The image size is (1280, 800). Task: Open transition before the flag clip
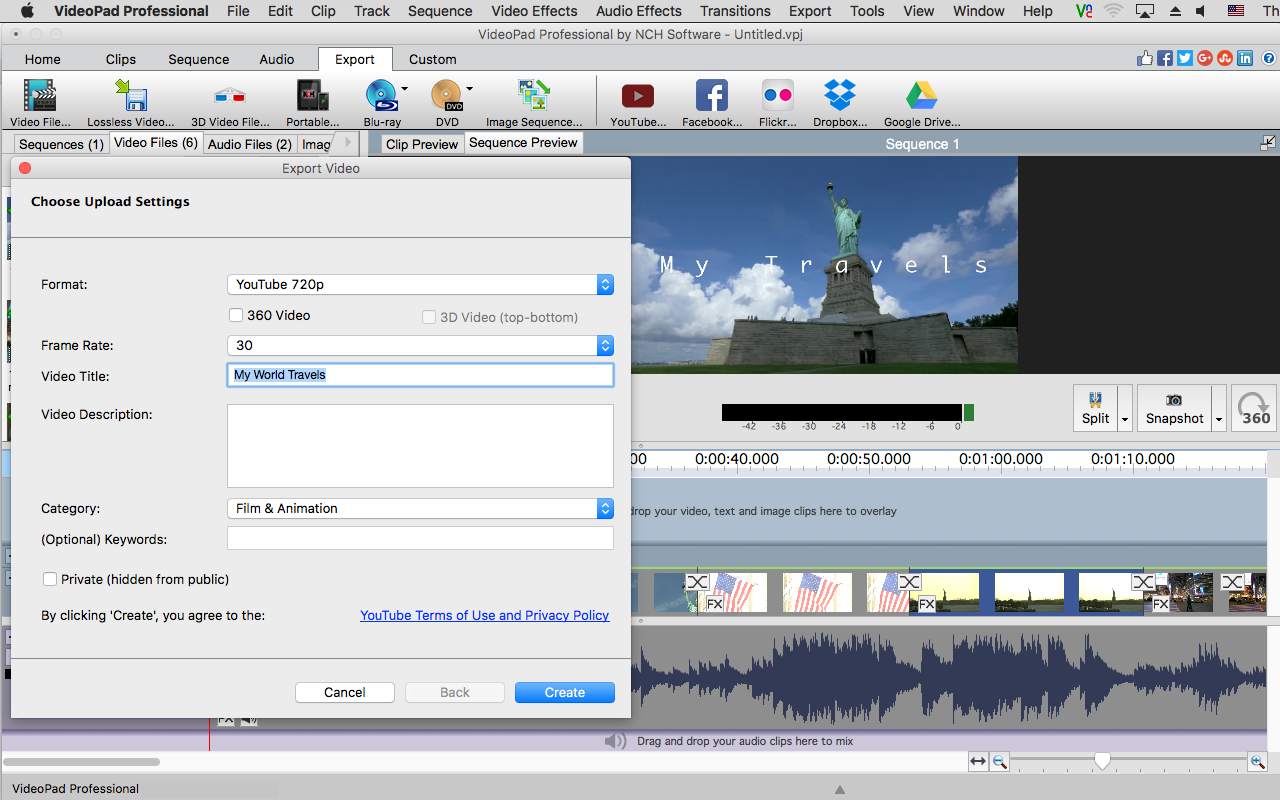click(697, 582)
